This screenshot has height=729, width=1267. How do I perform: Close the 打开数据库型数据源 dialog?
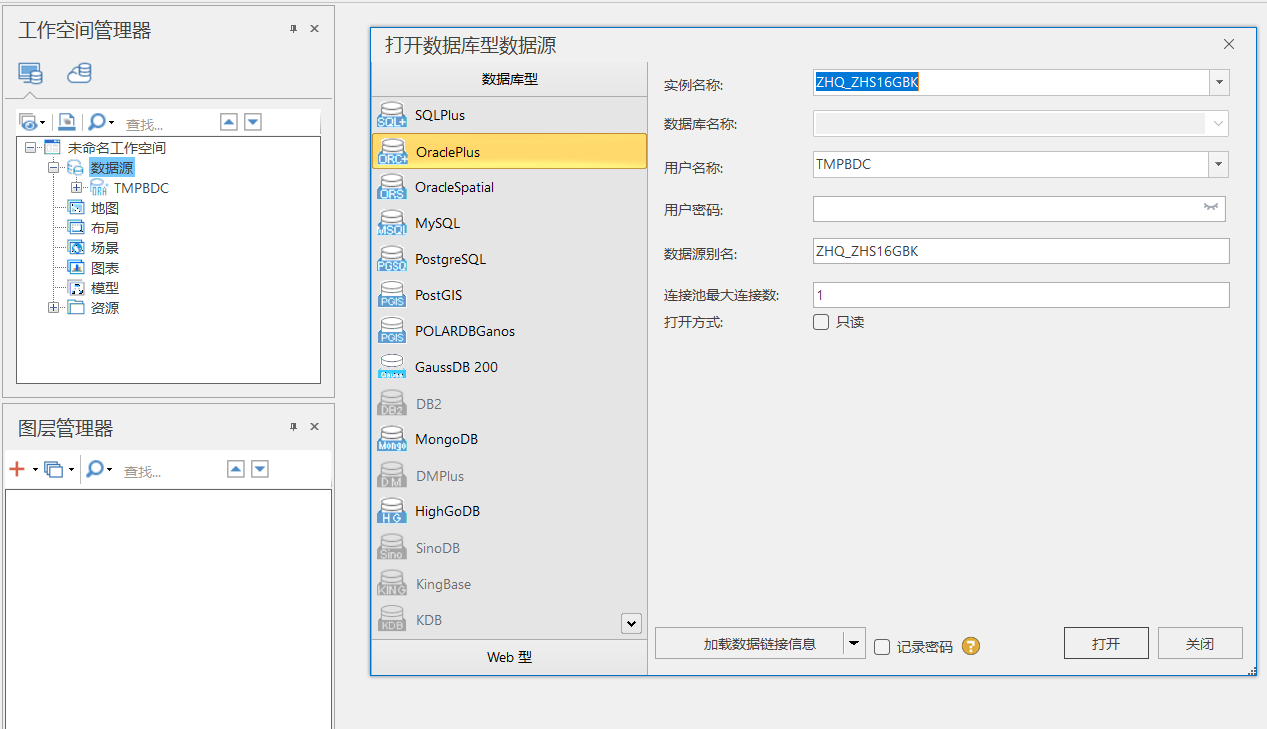tap(1229, 44)
